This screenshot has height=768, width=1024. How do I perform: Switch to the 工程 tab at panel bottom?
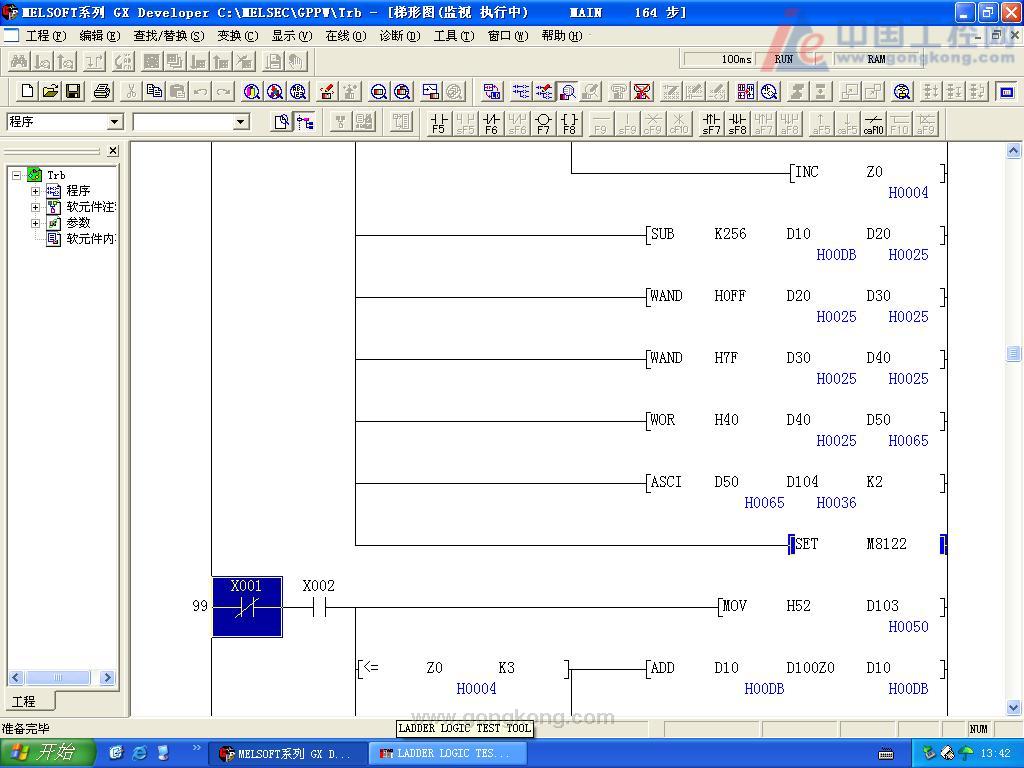pos(24,701)
